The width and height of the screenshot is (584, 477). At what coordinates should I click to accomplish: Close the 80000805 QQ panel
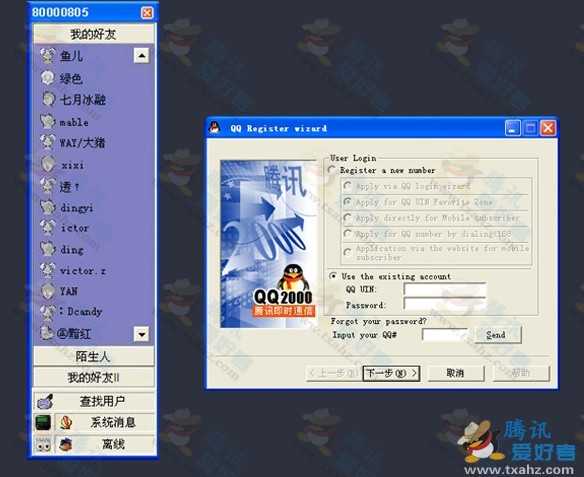pyautogui.click(x=147, y=12)
